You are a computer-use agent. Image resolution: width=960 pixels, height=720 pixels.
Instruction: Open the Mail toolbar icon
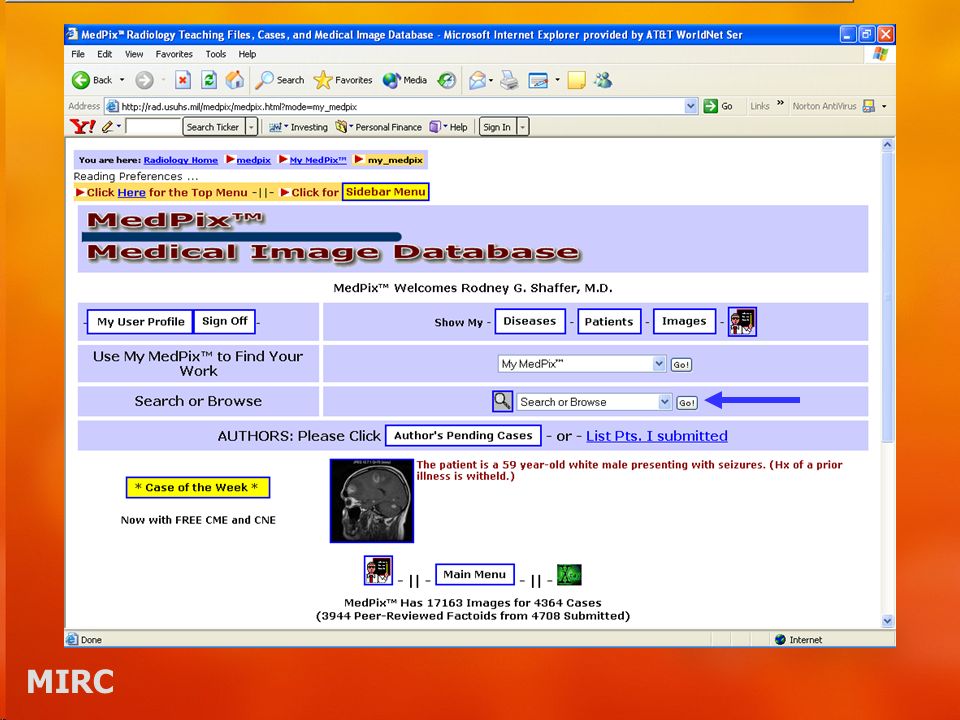pos(478,80)
